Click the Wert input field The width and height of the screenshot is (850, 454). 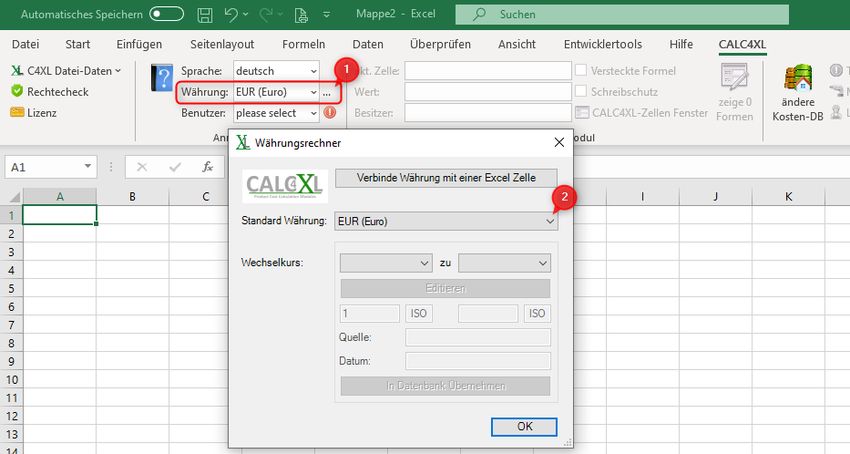click(487, 92)
